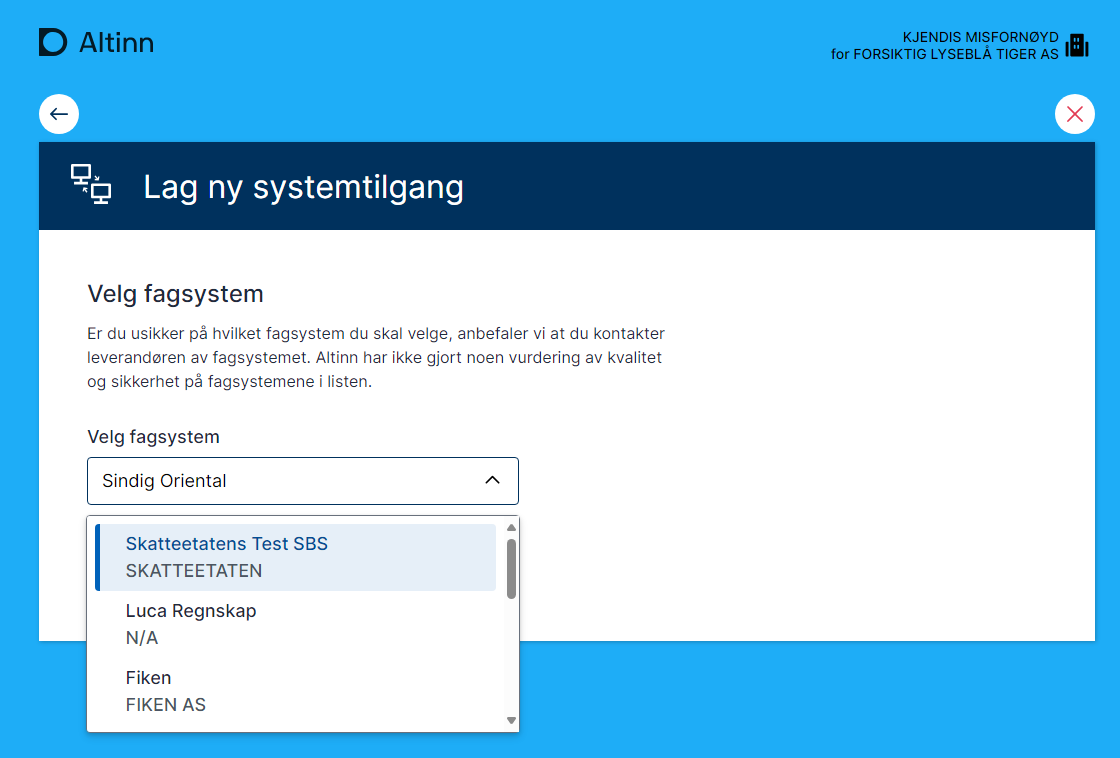Click the Altinn wordmark text
The height and width of the screenshot is (758, 1120).
click(x=116, y=42)
